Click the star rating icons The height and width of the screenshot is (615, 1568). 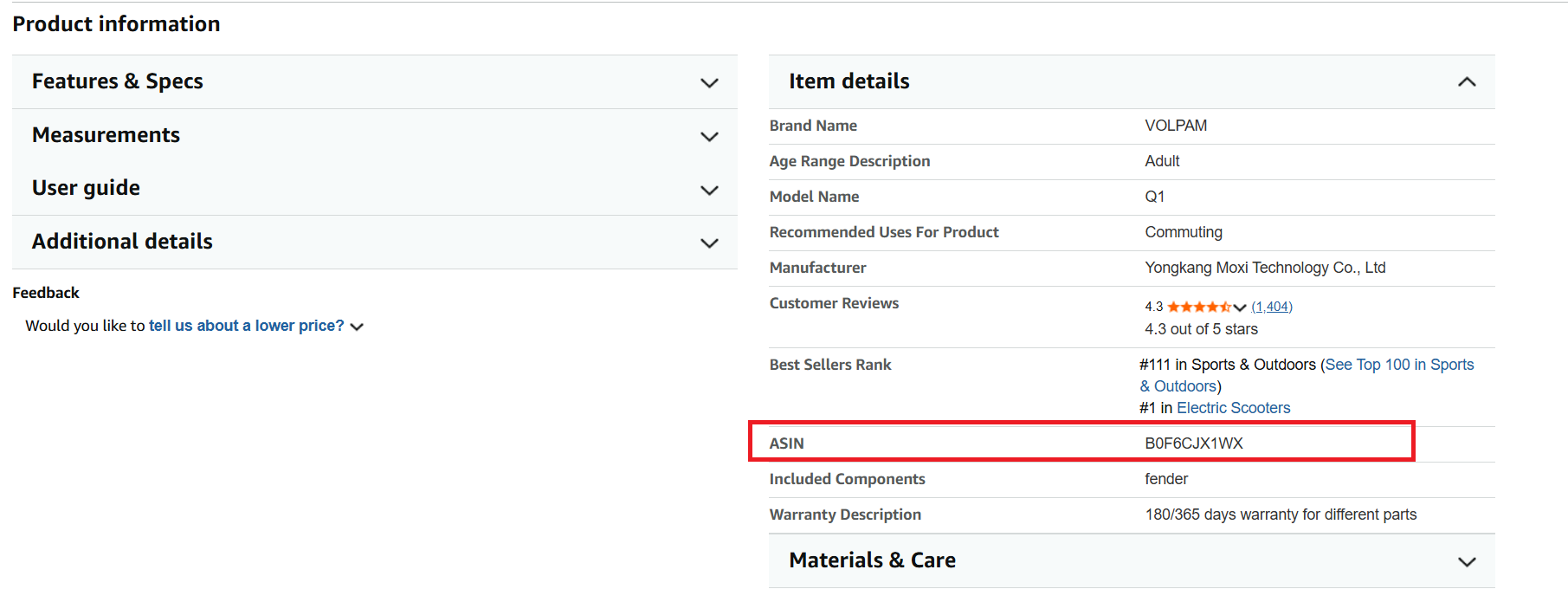click(x=1198, y=307)
